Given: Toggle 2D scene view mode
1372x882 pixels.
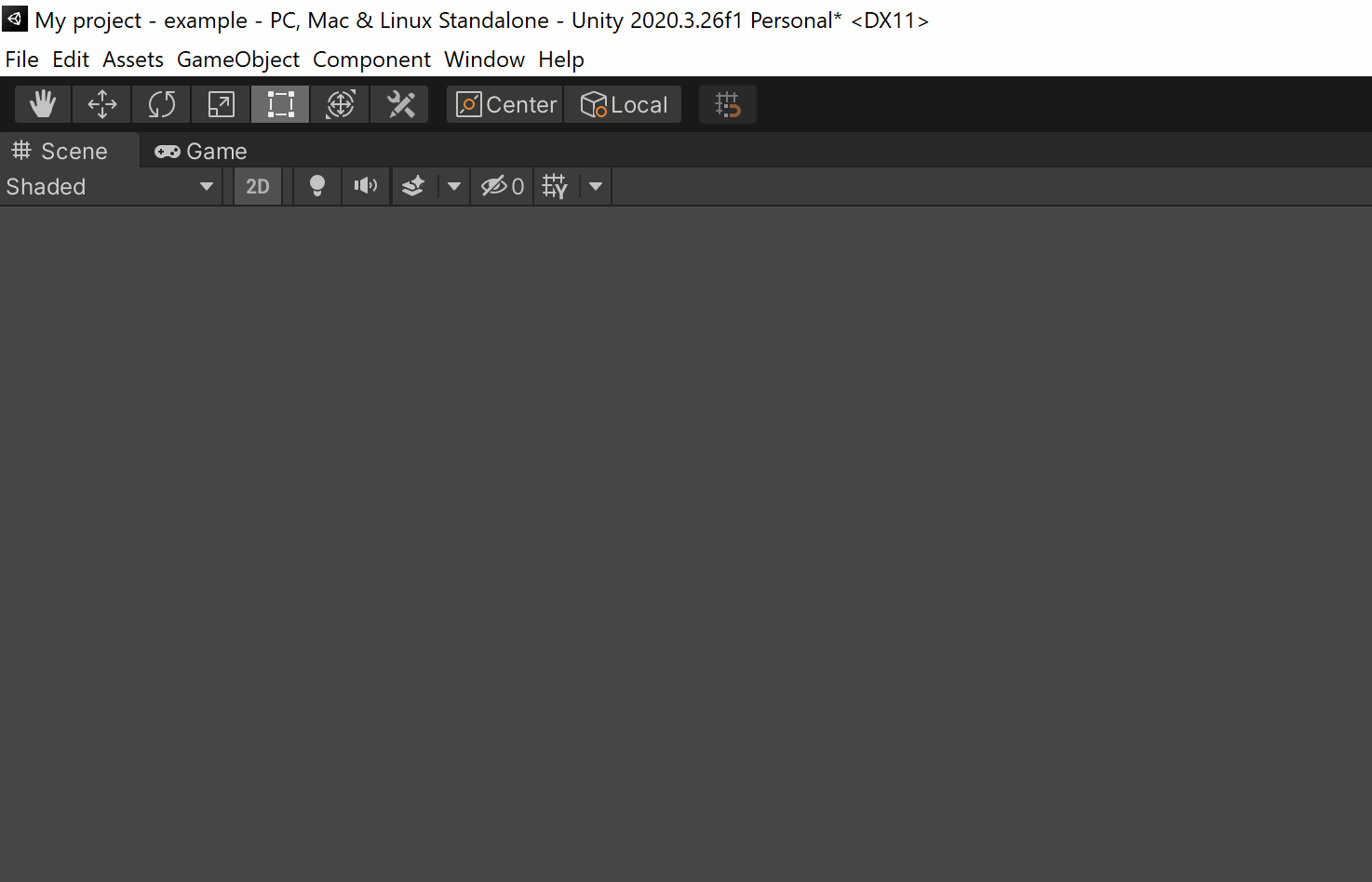Looking at the screenshot, I should 258,186.
